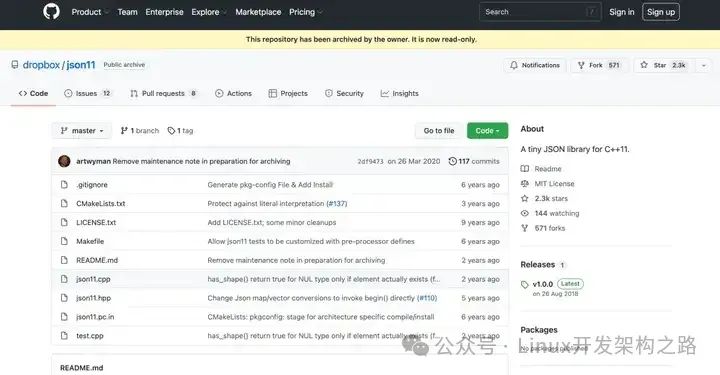The height and width of the screenshot is (375, 720).
Task: Click the Team link in header
Action: (x=127, y=12)
